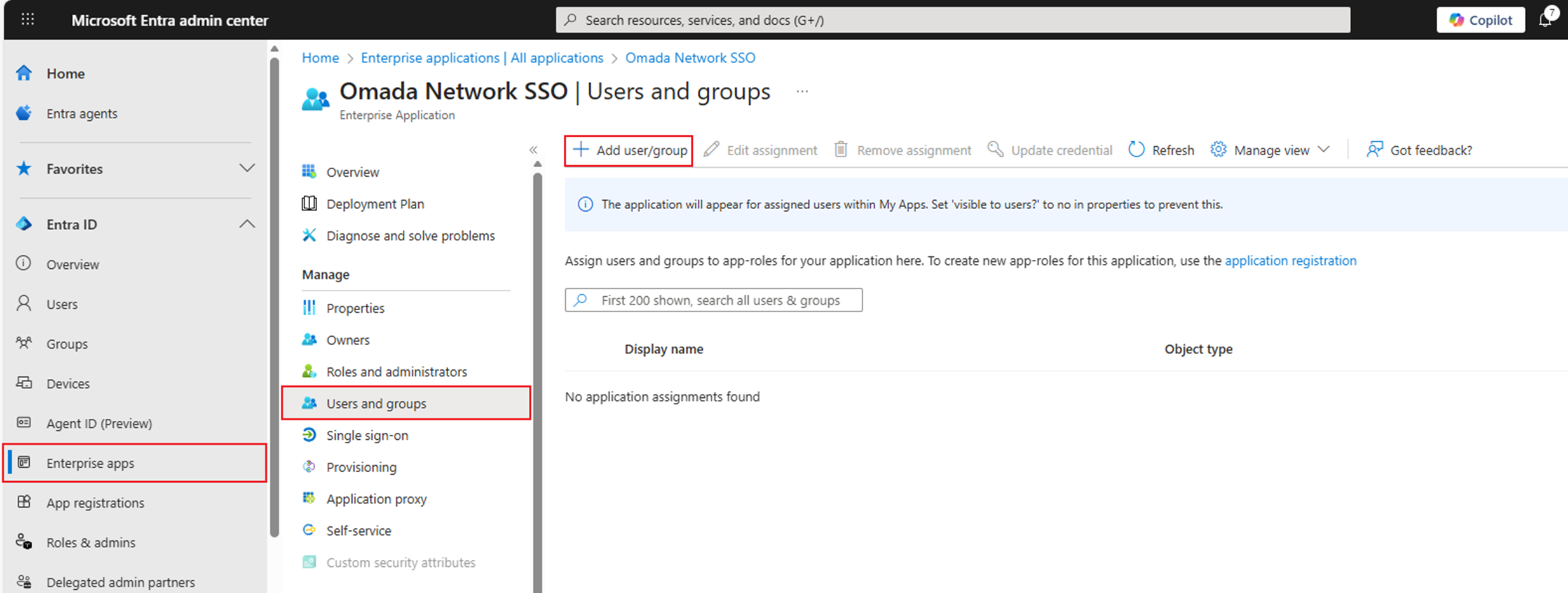
Task: Open the Provisioning section
Action: 362,467
